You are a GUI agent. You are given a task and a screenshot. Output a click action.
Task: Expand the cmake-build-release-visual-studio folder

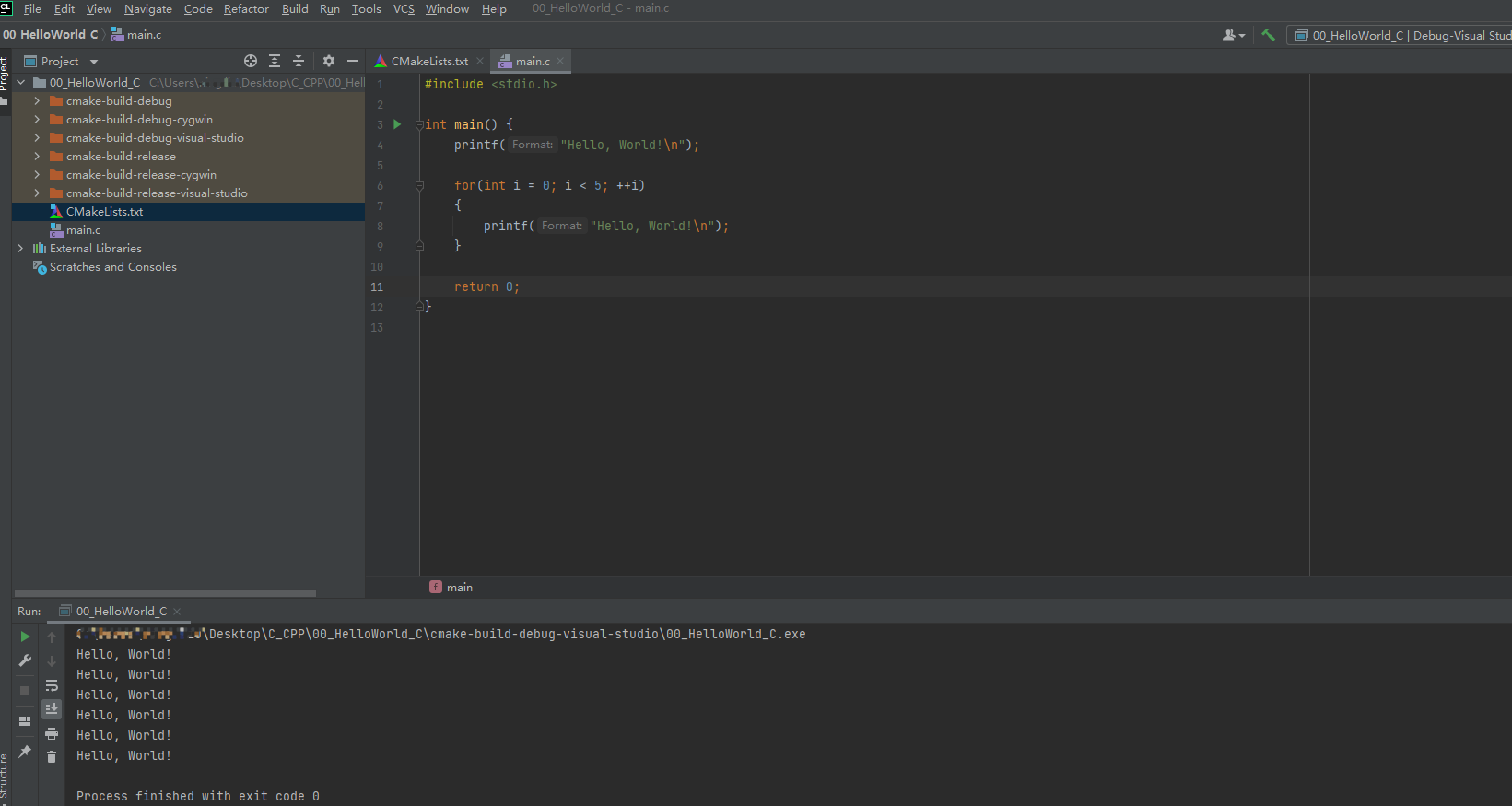click(x=37, y=193)
